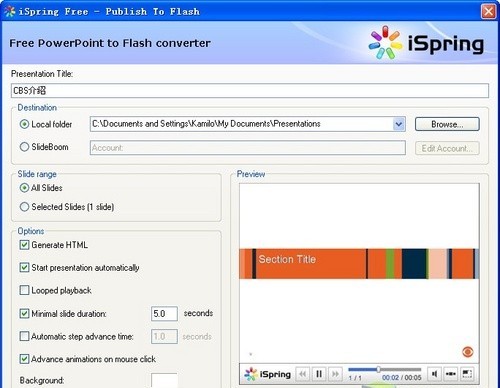Open the Background color swatch
Image resolution: width=500 pixels, height=388 pixels.
point(164,381)
